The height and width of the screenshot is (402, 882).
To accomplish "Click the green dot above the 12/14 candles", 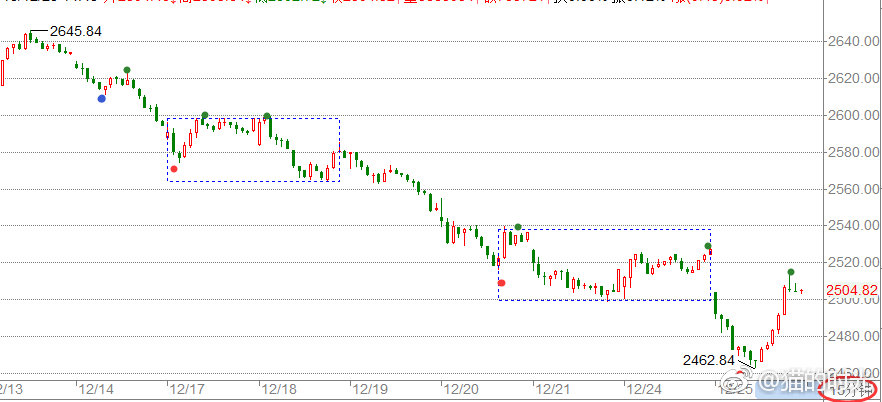I will pyautogui.click(x=127, y=70).
